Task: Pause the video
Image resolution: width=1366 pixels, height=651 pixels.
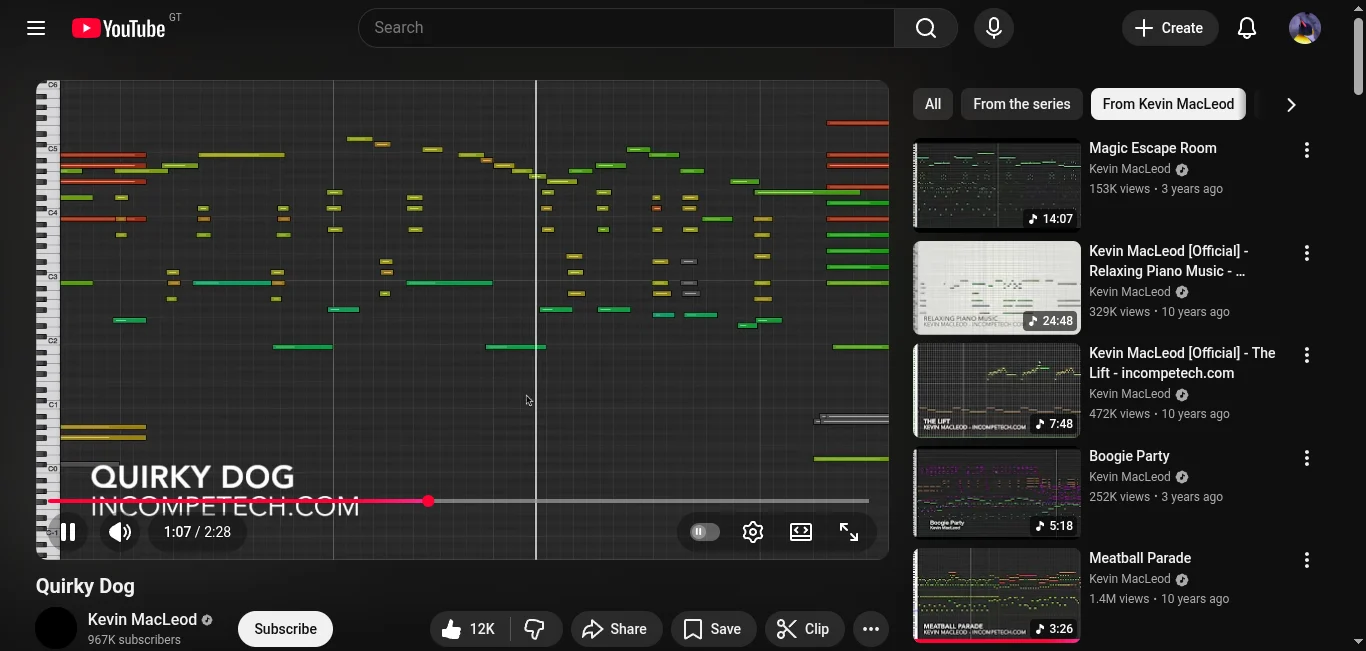Action: (68, 532)
